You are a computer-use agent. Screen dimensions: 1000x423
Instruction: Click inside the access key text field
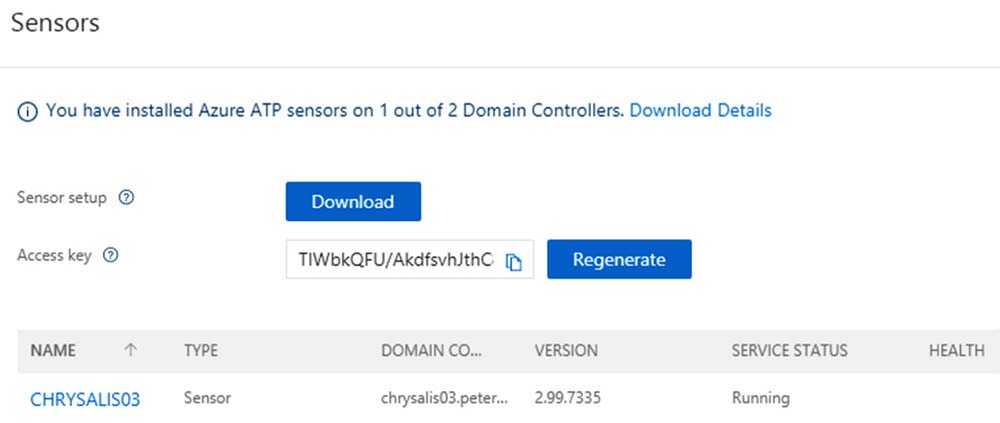click(x=395, y=259)
